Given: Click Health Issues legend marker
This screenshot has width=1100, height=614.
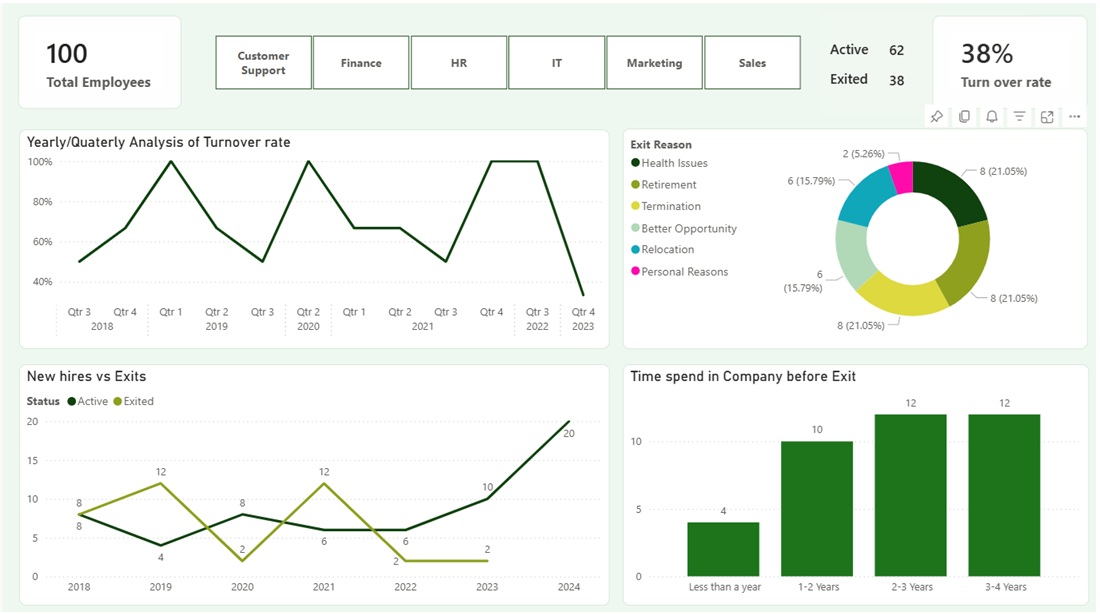Looking at the screenshot, I should click(636, 163).
